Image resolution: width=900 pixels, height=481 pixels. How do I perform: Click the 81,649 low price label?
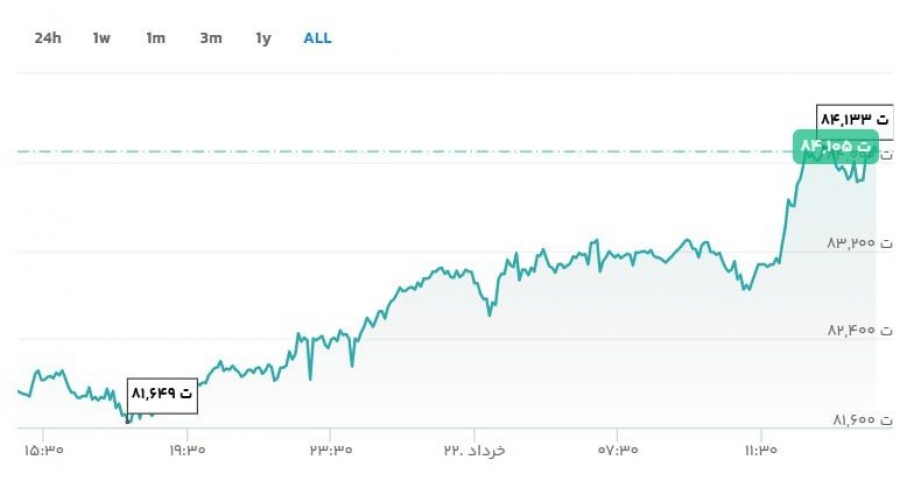coord(162,394)
